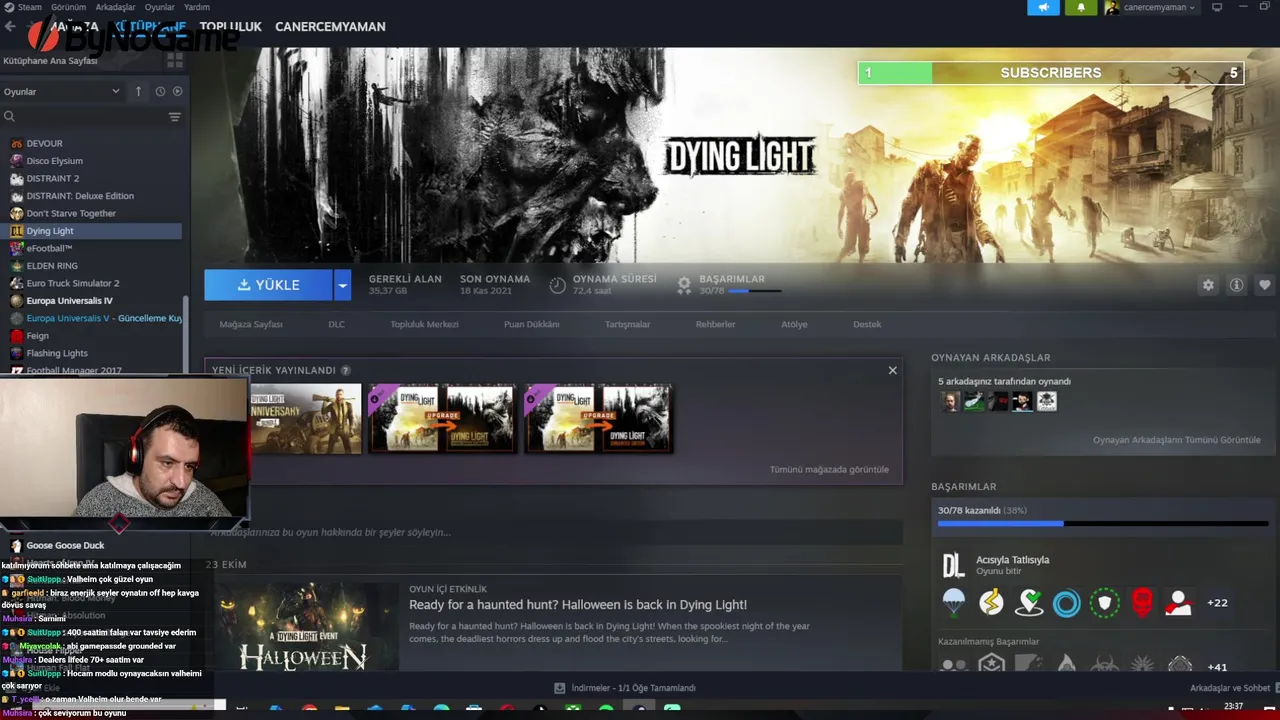This screenshot has width=1280, height=720.
Task: Open İndirmeler downloads status bar
Action: coord(625,688)
